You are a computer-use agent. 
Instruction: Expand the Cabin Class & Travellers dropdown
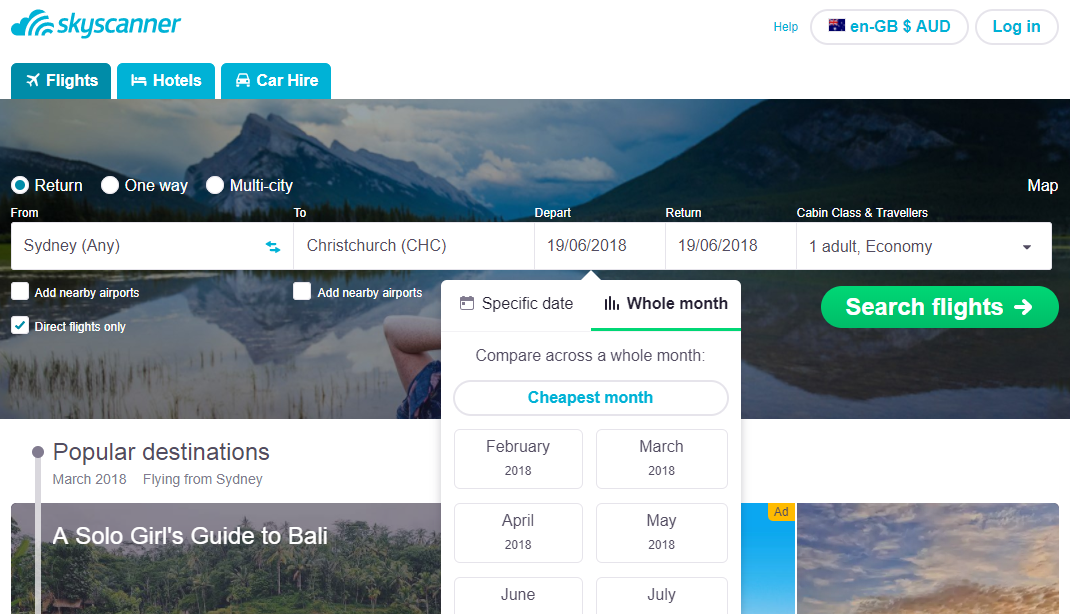[x=923, y=246]
